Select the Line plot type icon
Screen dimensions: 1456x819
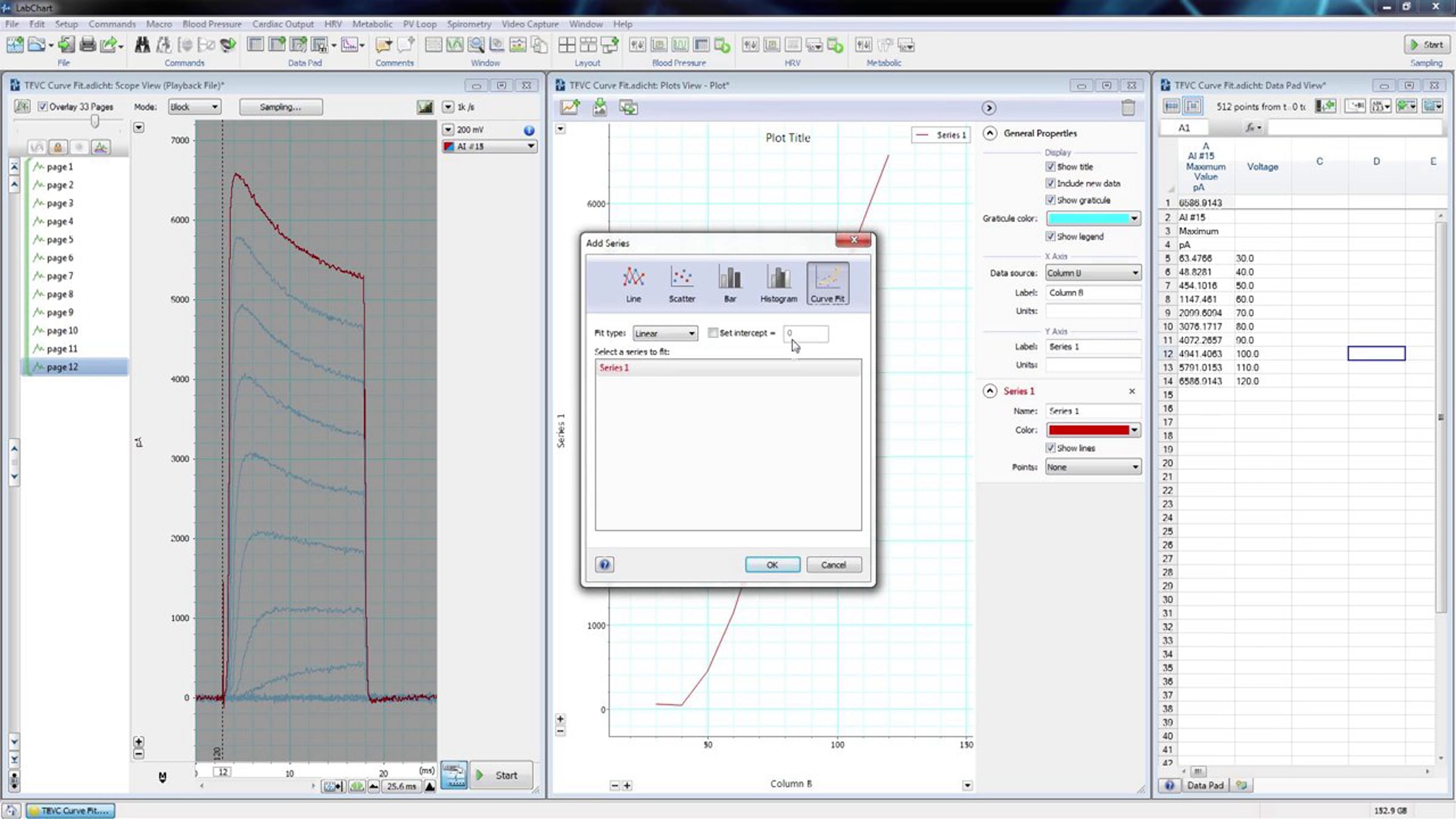pyautogui.click(x=633, y=283)
